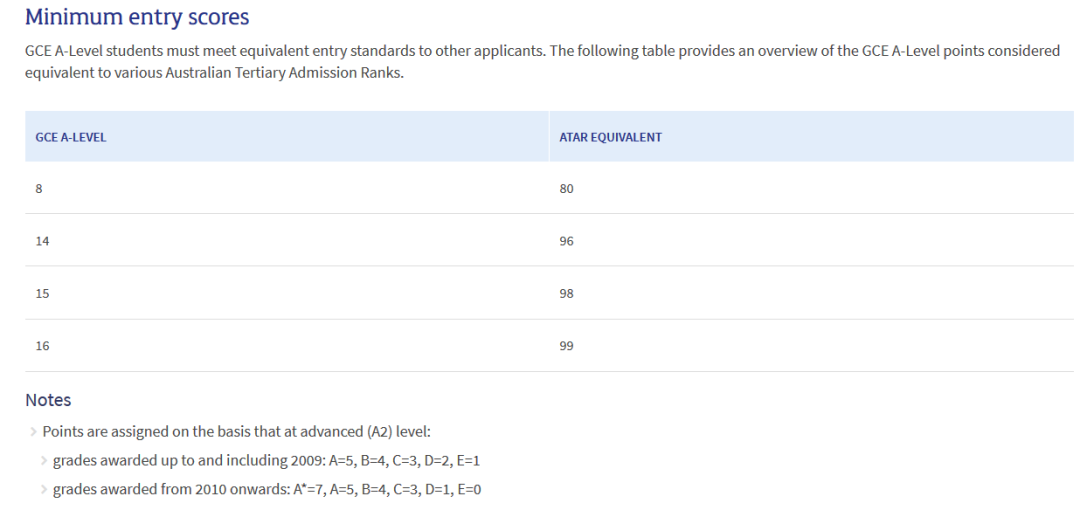
Task: Select the ATAR equivalent 80 cell
Action: tap(566, 189)
